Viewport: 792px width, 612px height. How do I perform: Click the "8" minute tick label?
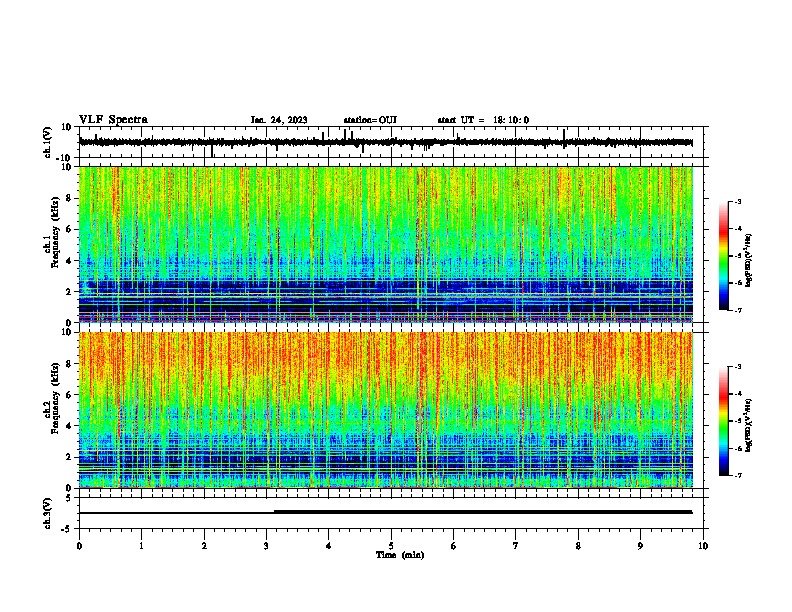click(578, 546)
